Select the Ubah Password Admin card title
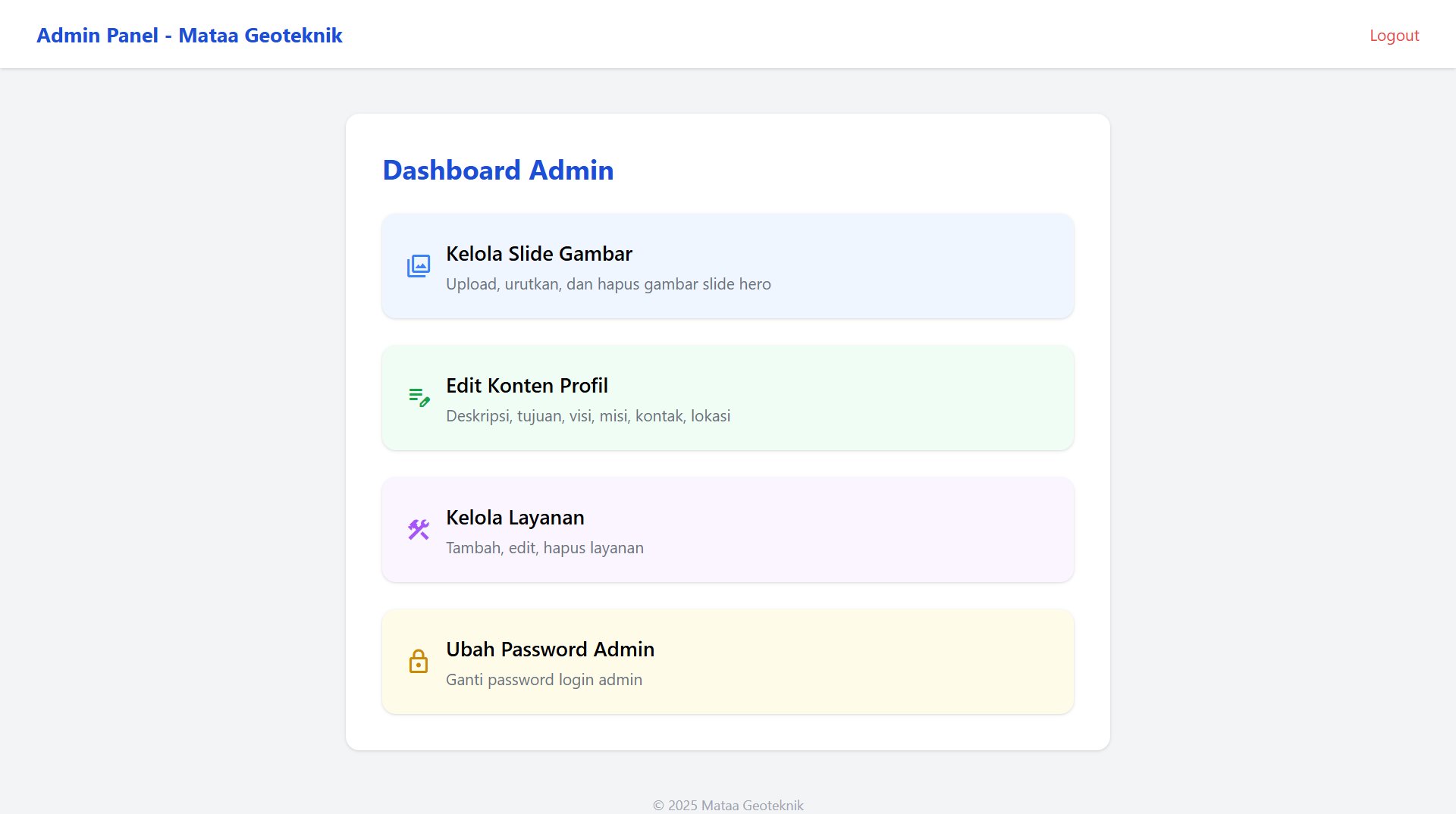Image resolution: width=1456 pixels, height=814 pixels. [x=550, y=649]
